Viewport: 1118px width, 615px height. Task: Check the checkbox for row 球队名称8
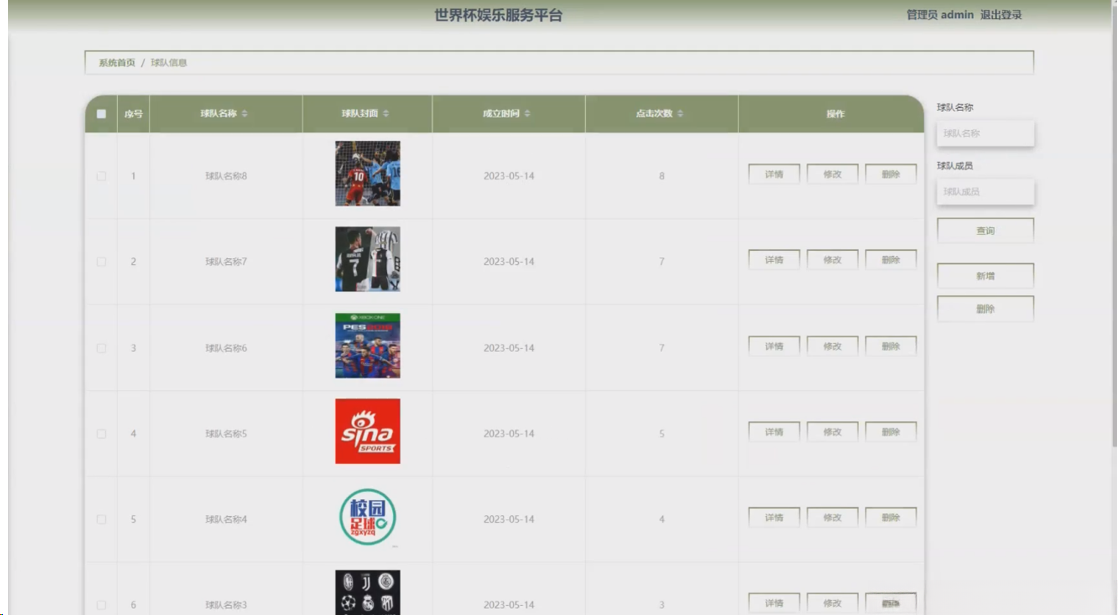click(x=101, y=176)
